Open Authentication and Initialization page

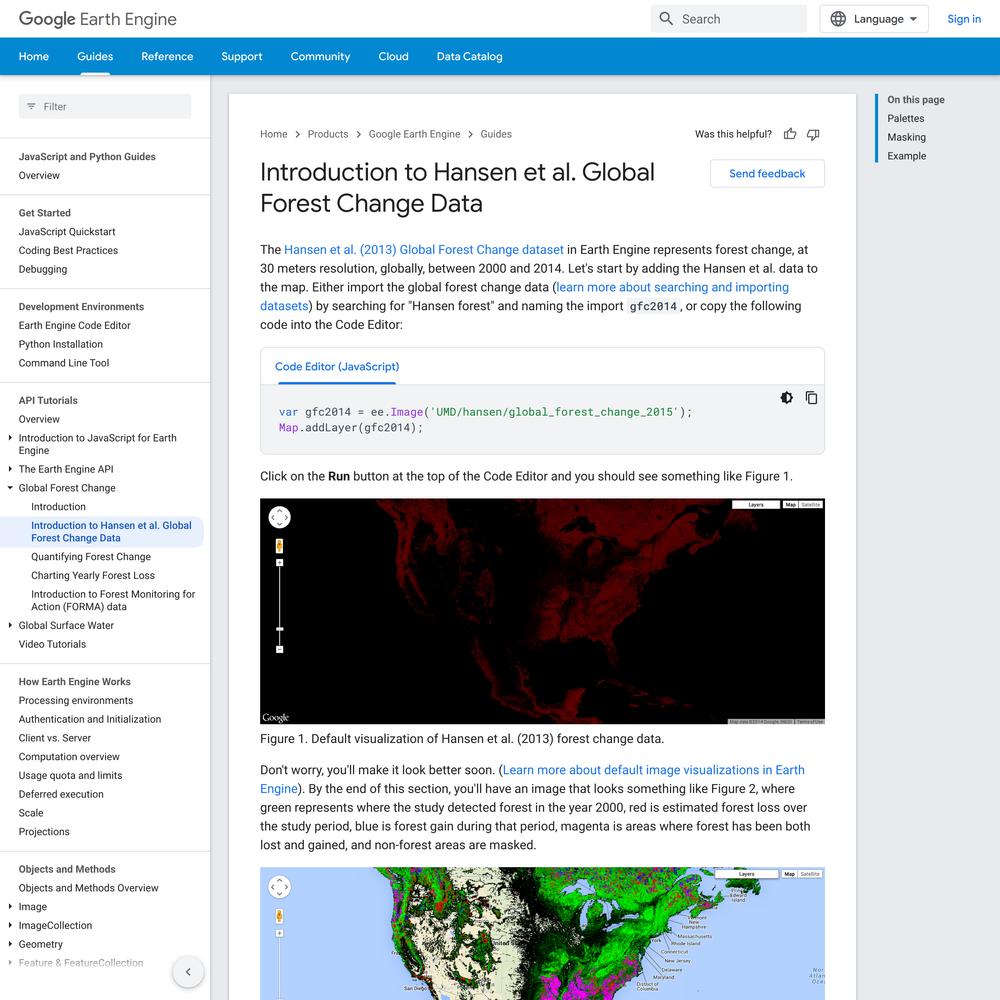(90, 719)
